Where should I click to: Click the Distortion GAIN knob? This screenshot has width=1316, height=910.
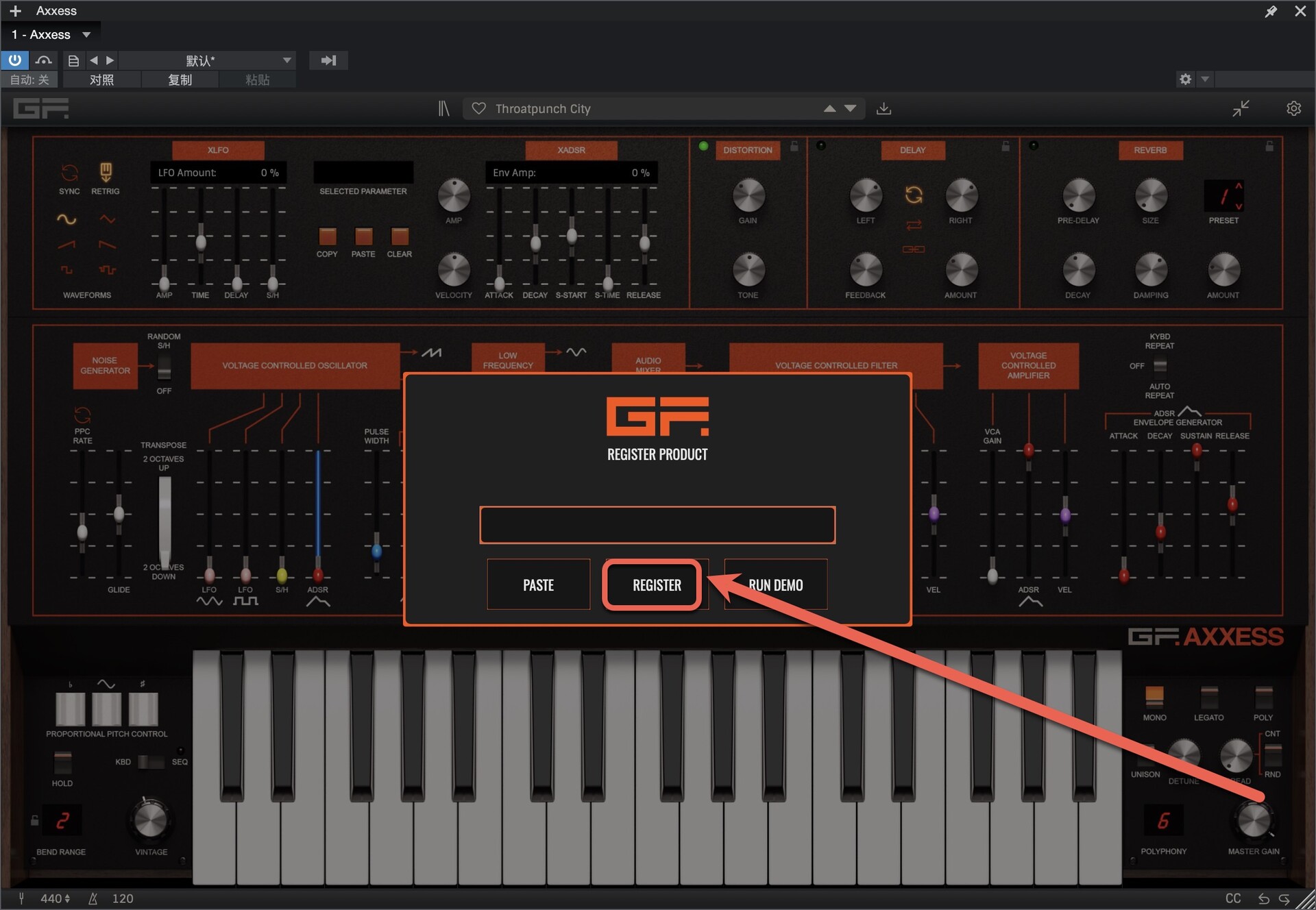coord(748,196)
